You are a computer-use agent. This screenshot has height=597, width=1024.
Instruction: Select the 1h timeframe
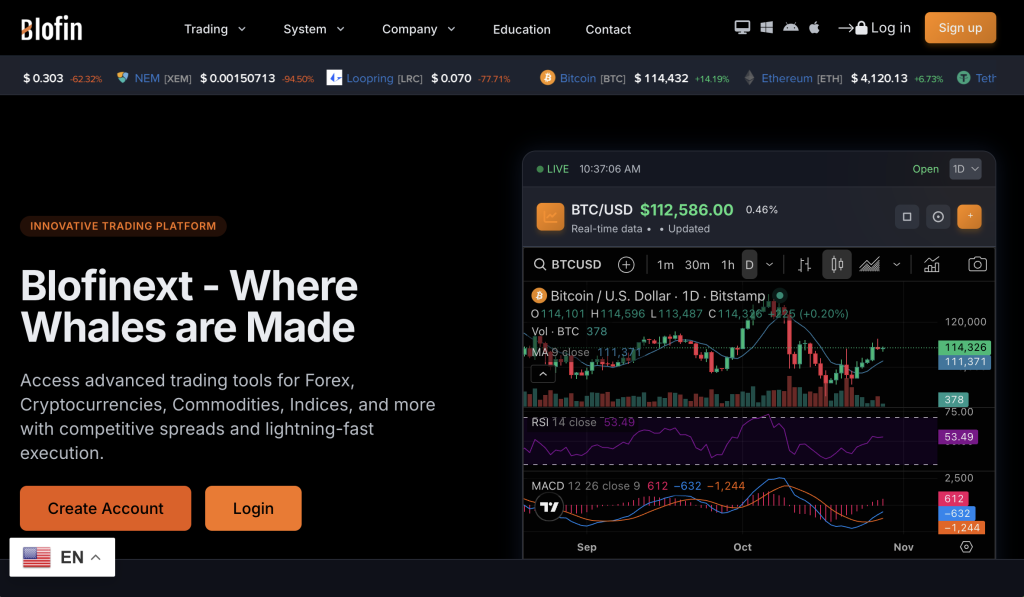[x=728, y=264]
